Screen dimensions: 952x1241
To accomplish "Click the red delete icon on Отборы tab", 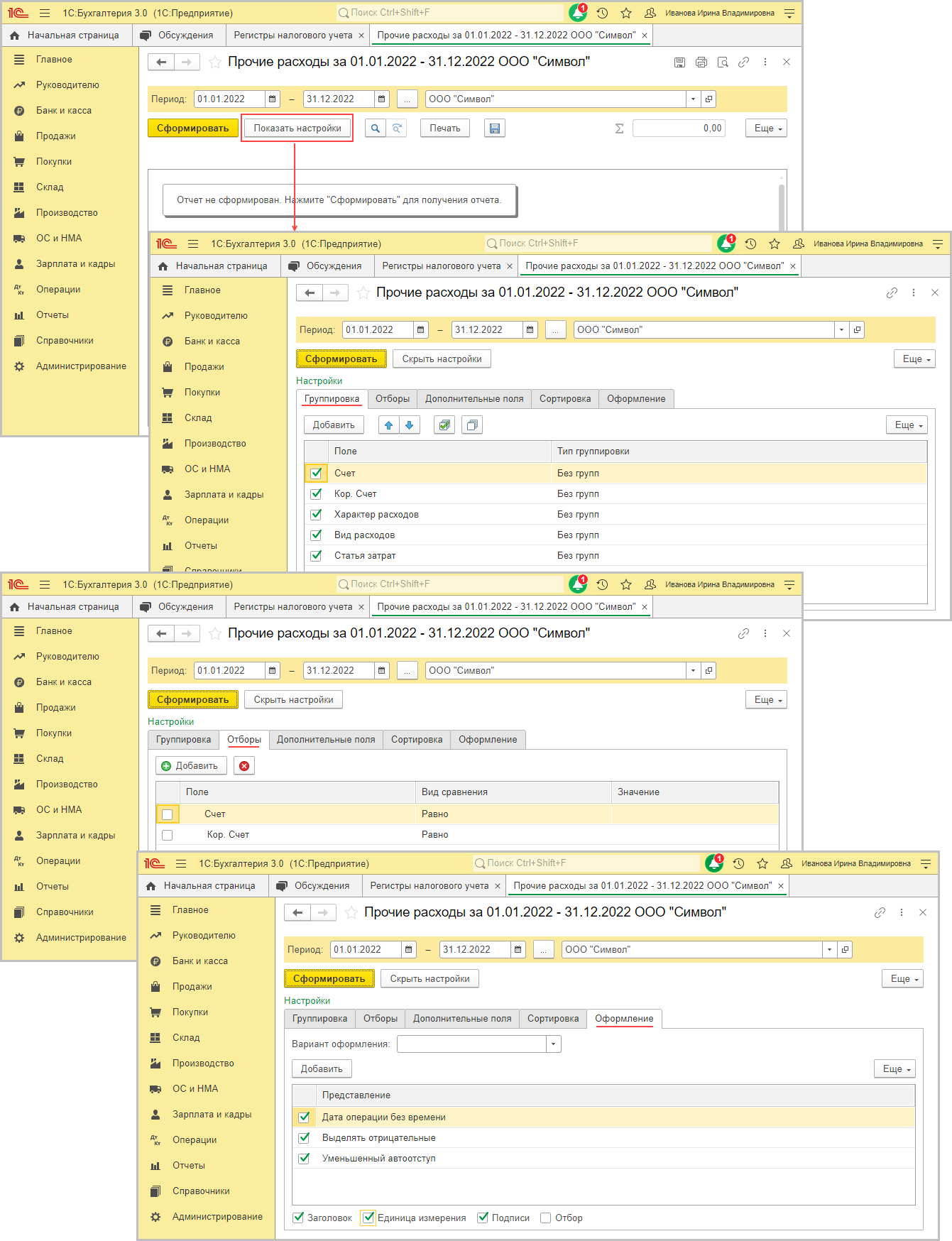I will pyautogui.click(x=244, y=766).
